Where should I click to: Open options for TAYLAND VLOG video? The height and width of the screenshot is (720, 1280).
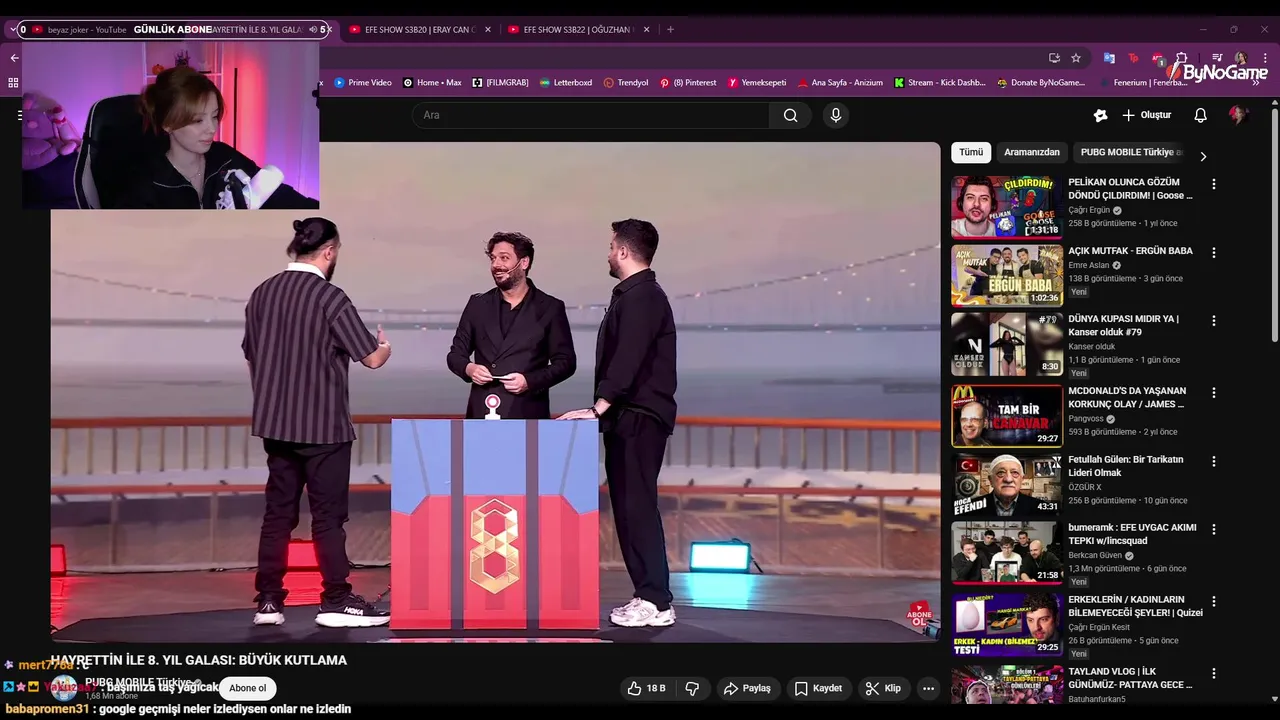[x=1214, y=674]
